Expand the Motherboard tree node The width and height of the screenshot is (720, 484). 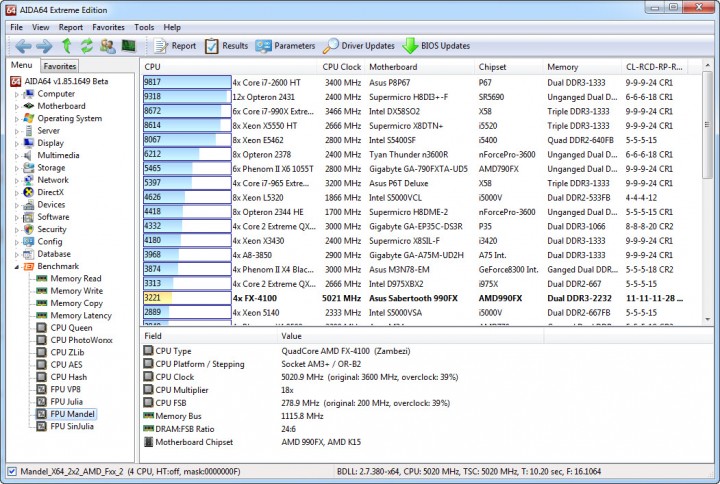pyautogui.click(x=17, y=107)
